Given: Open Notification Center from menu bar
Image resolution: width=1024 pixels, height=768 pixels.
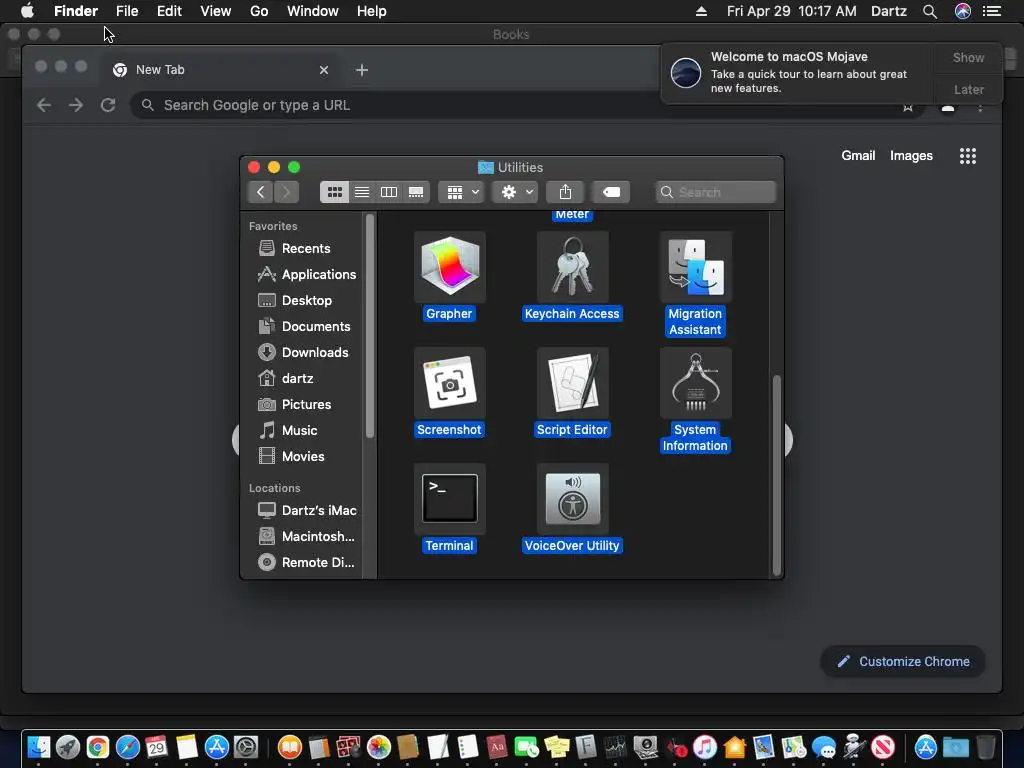Looking at the screenshot, I should (992, 11).
